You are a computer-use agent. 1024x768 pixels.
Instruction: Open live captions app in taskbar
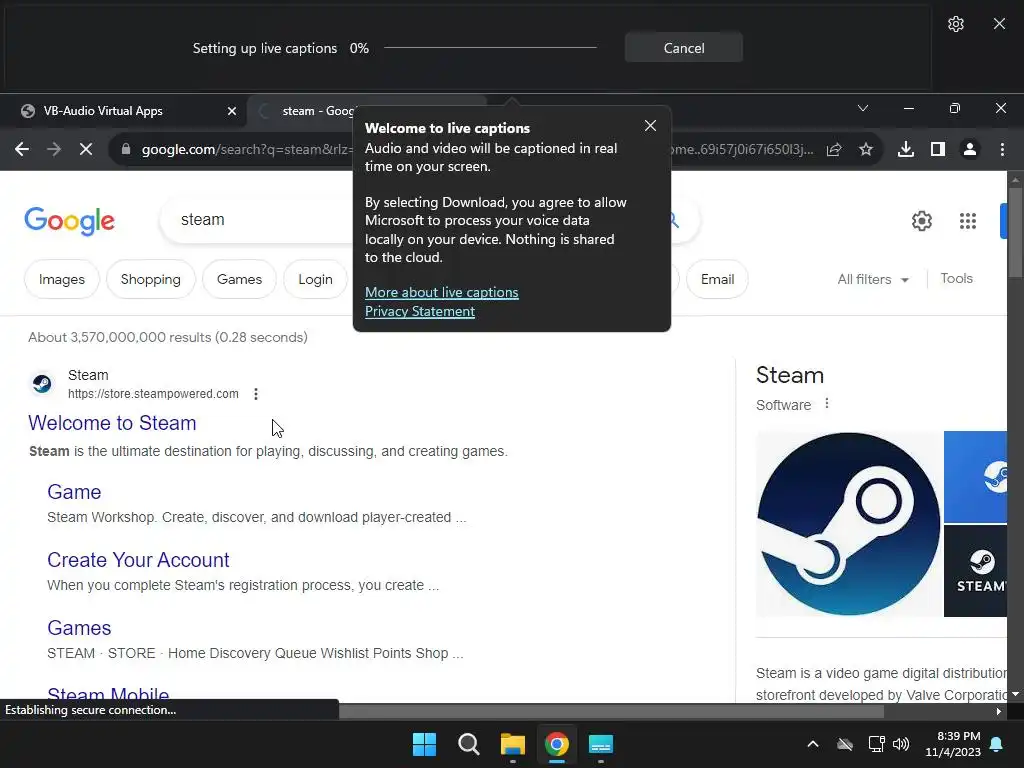(600, 744)
